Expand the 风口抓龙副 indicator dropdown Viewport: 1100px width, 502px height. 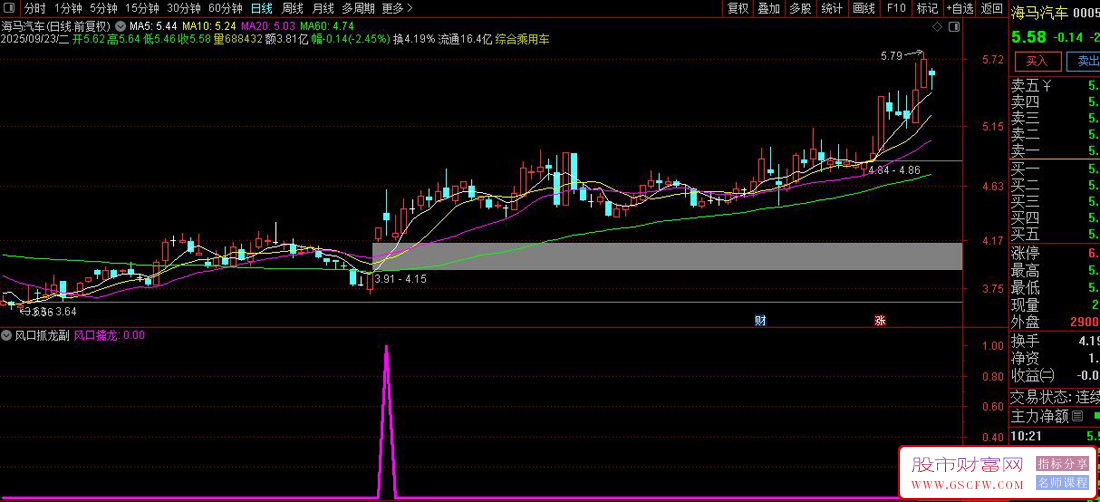[x=8, y=335]
